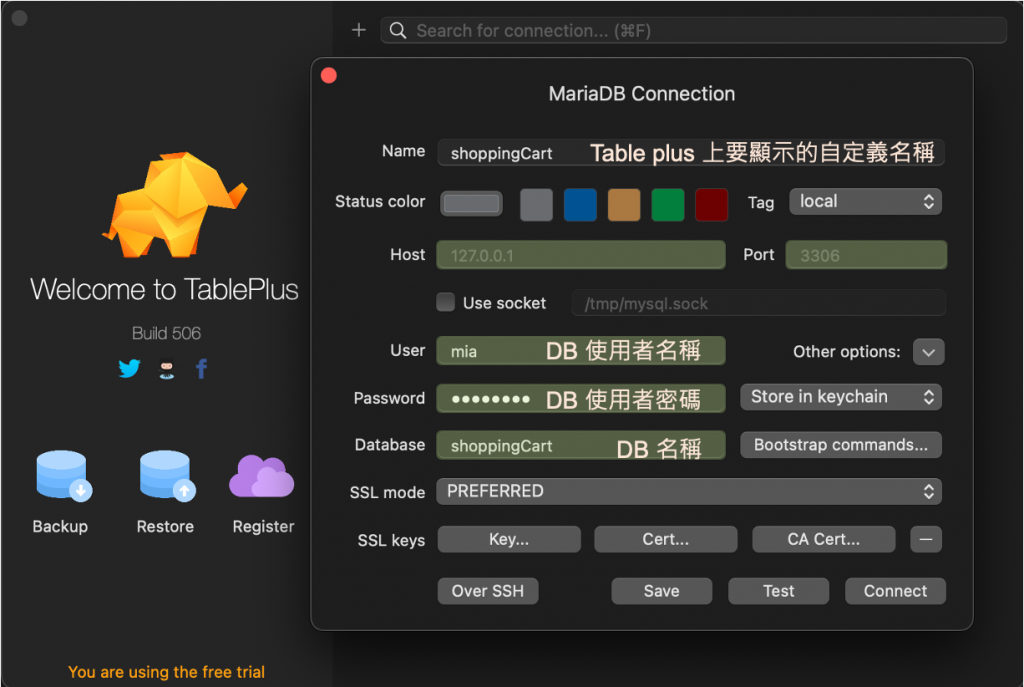Click the Register cloud icon
Image resolution: width=1024 pixels, height=687 pixels.
262,477
